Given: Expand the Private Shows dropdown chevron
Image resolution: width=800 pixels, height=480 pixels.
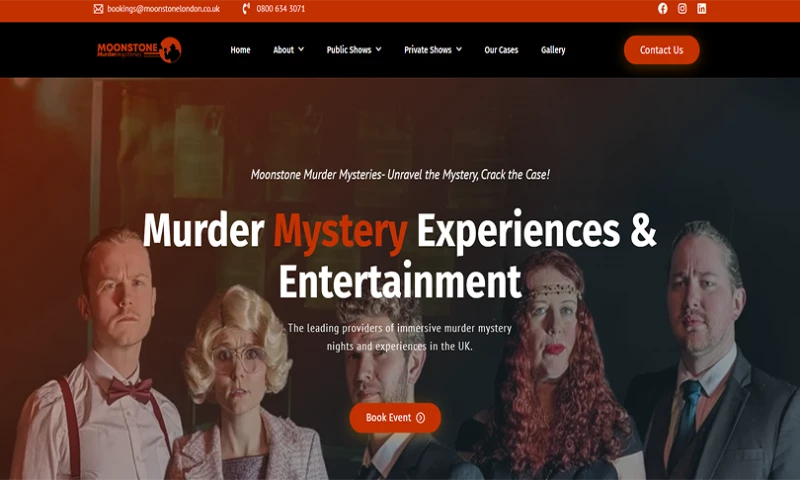Looking at the screenshot, I should (x=459, y=49).
